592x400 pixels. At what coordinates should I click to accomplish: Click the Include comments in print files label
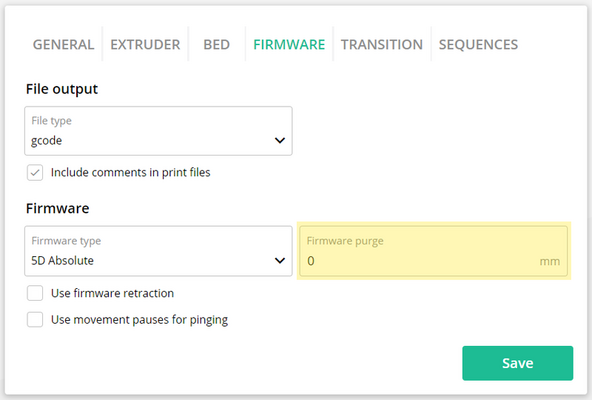coord(131,173)
